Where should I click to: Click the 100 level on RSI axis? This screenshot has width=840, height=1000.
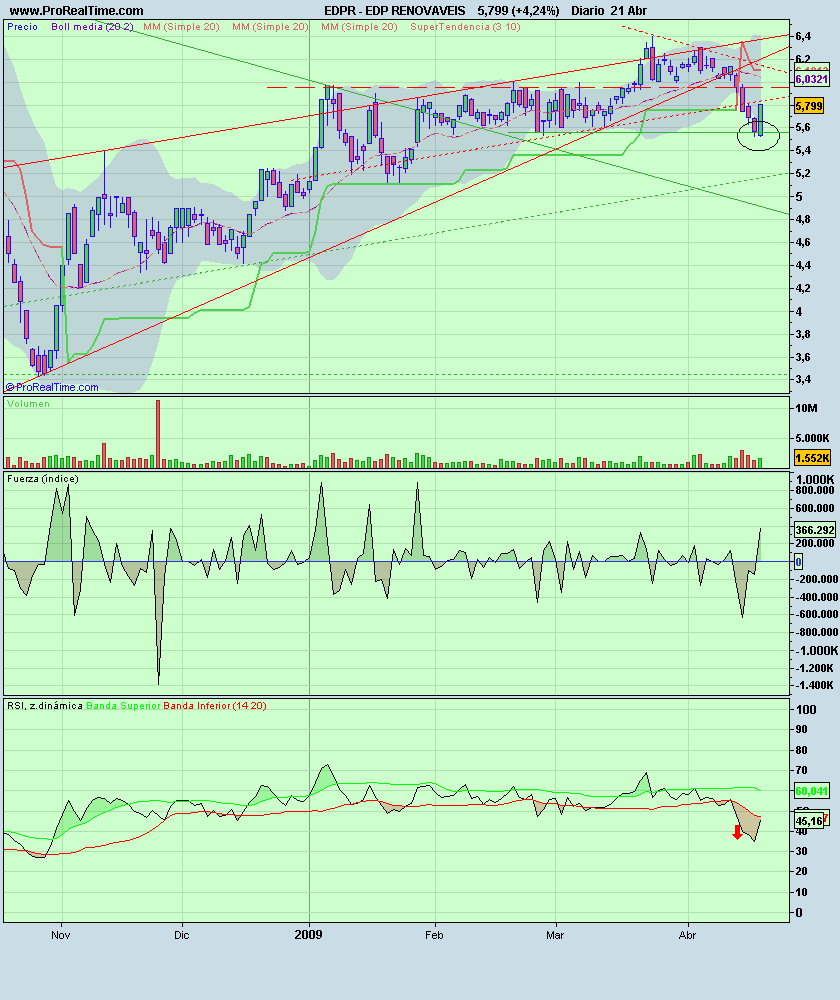(x=806, y=709)
